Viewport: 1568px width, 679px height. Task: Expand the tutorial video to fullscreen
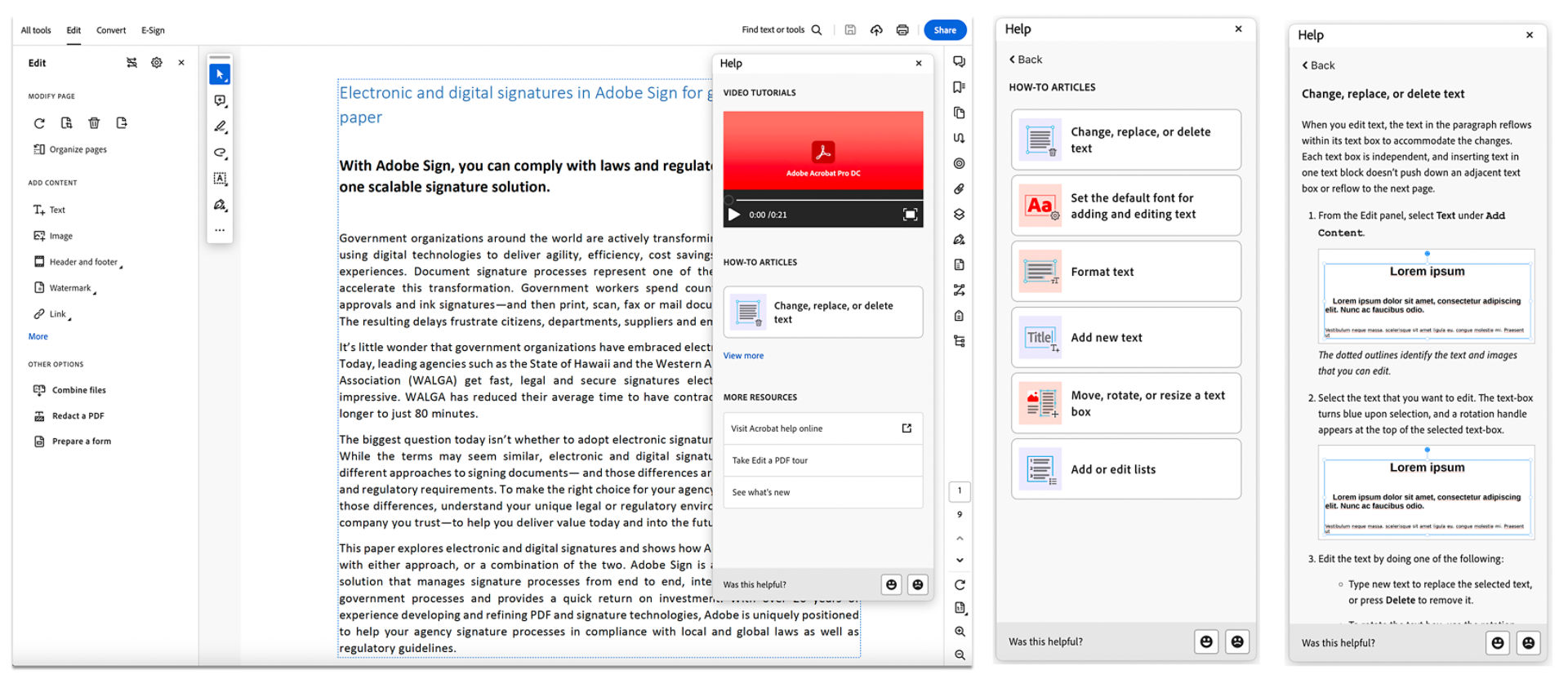[x=910, y=215]
